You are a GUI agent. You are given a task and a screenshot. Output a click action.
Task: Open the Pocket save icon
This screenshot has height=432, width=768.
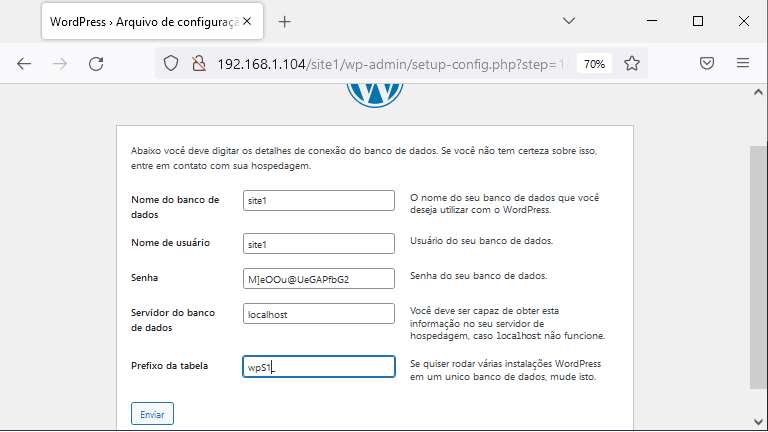[707, 63]
